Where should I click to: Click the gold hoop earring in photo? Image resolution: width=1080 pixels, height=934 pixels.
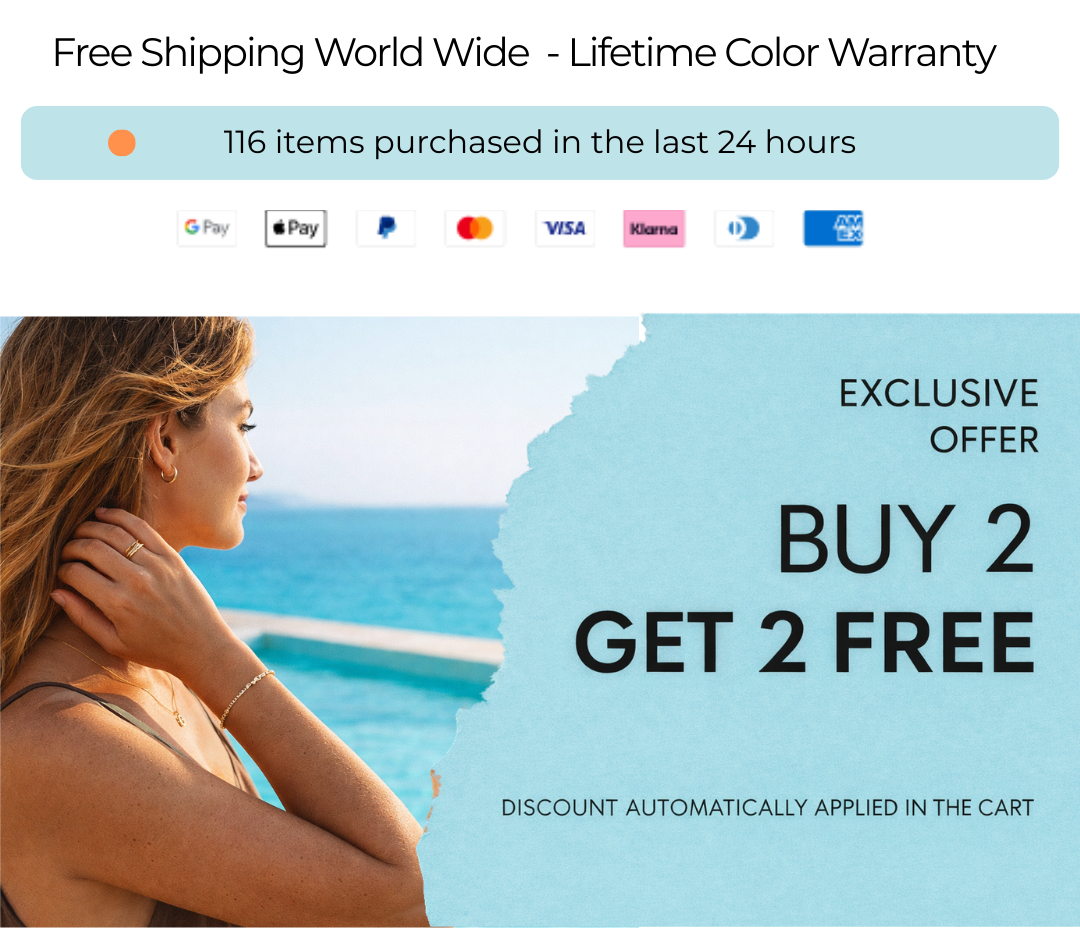tap(168, 473)
